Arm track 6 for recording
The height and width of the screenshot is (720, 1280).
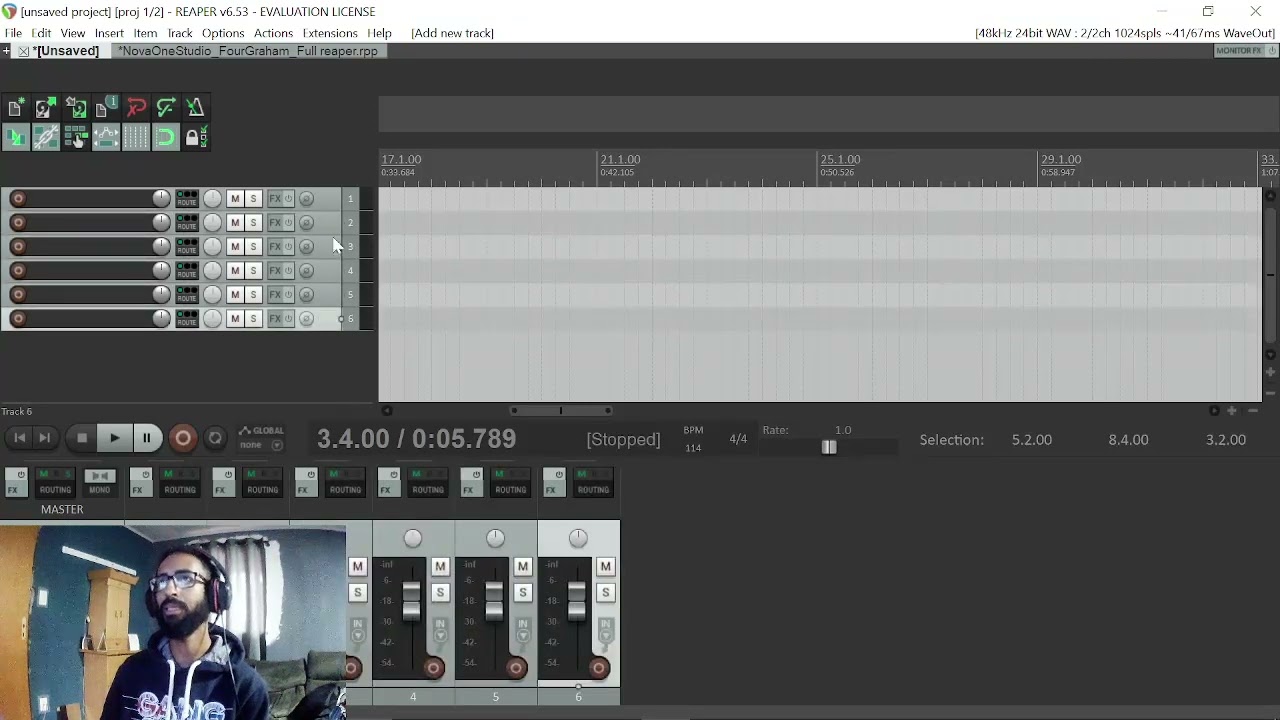pos(18,318)
